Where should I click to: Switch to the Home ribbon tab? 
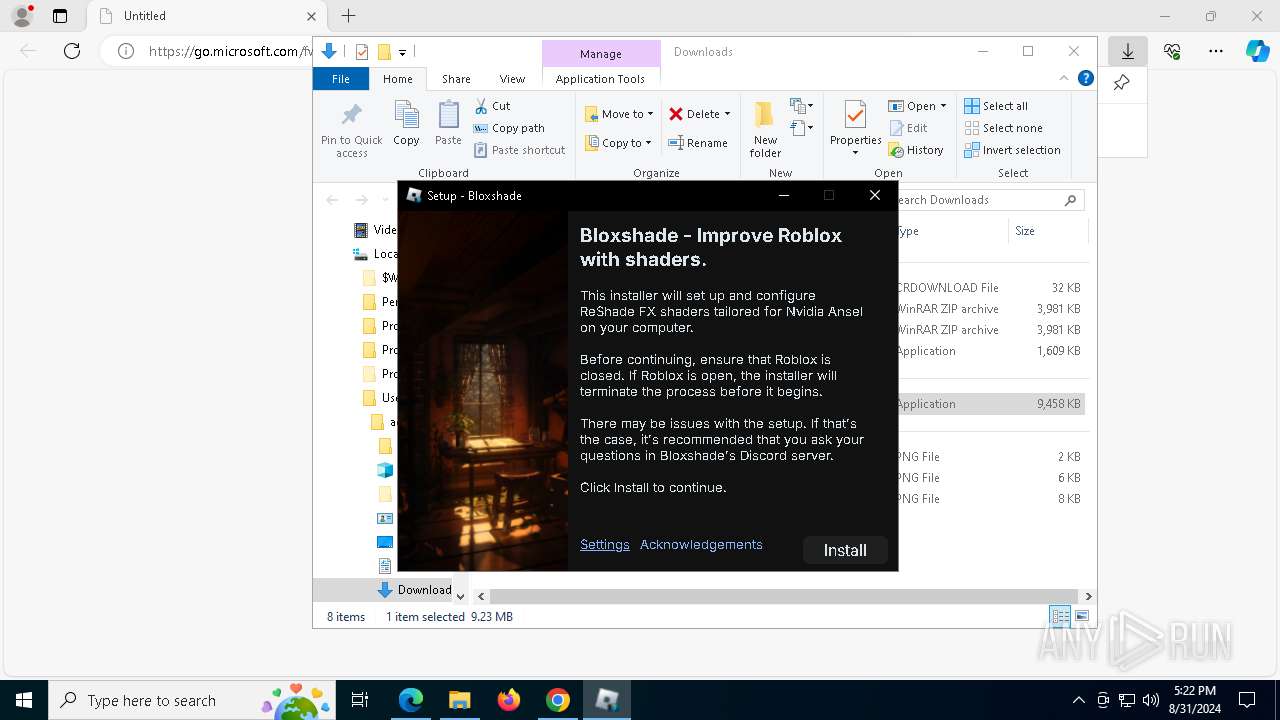click(397, 79)
